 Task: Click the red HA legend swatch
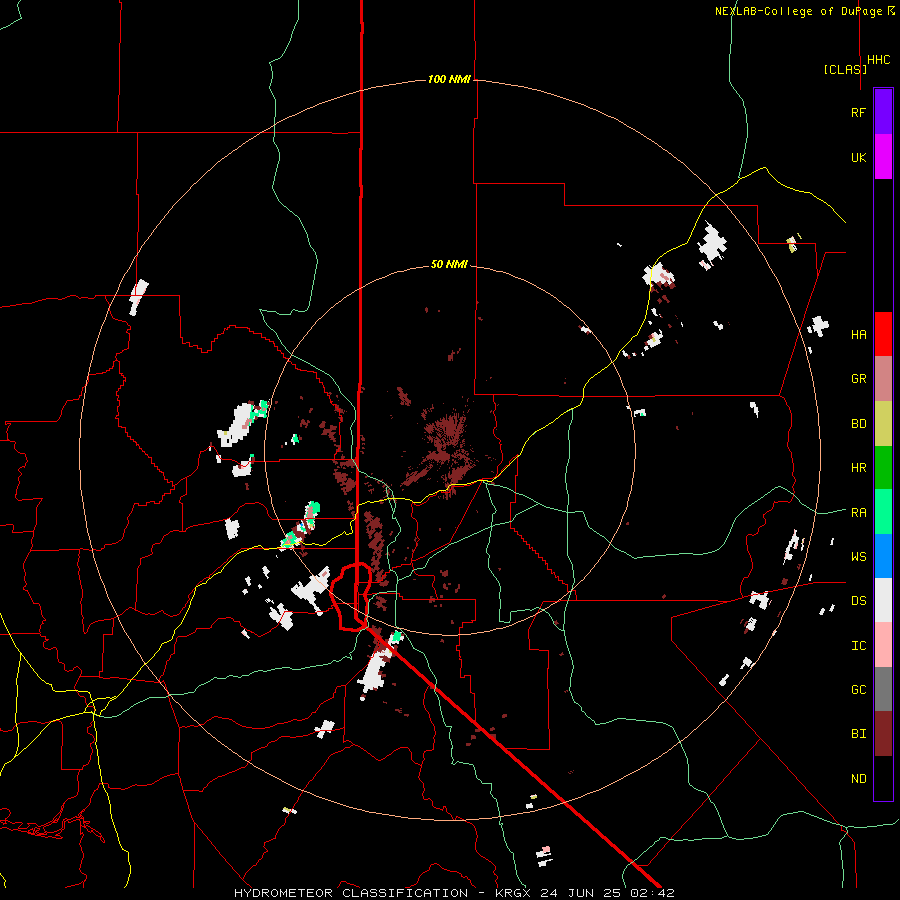point(883,334)
